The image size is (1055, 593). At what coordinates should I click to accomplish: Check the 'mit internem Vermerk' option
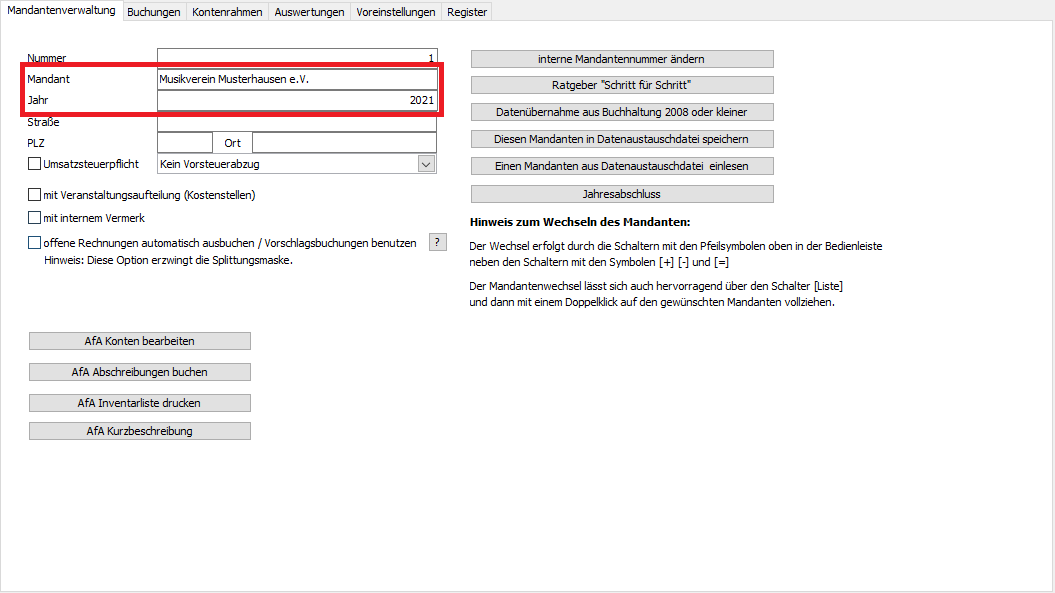click(x=35, y=217)
